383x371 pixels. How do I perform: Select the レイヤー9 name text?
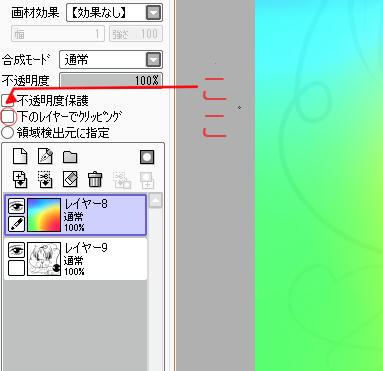click(86, 248)
